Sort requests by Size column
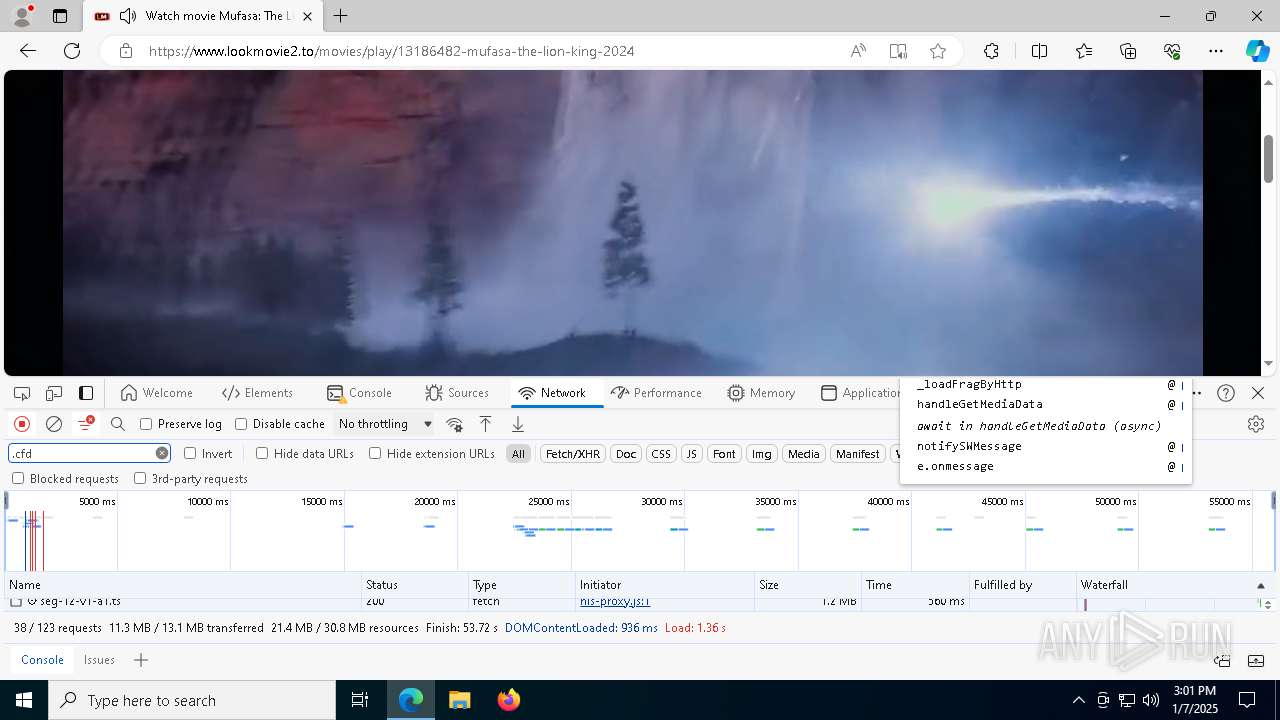Viewport: 1280px width, 720px height. (x=808, y=585)
